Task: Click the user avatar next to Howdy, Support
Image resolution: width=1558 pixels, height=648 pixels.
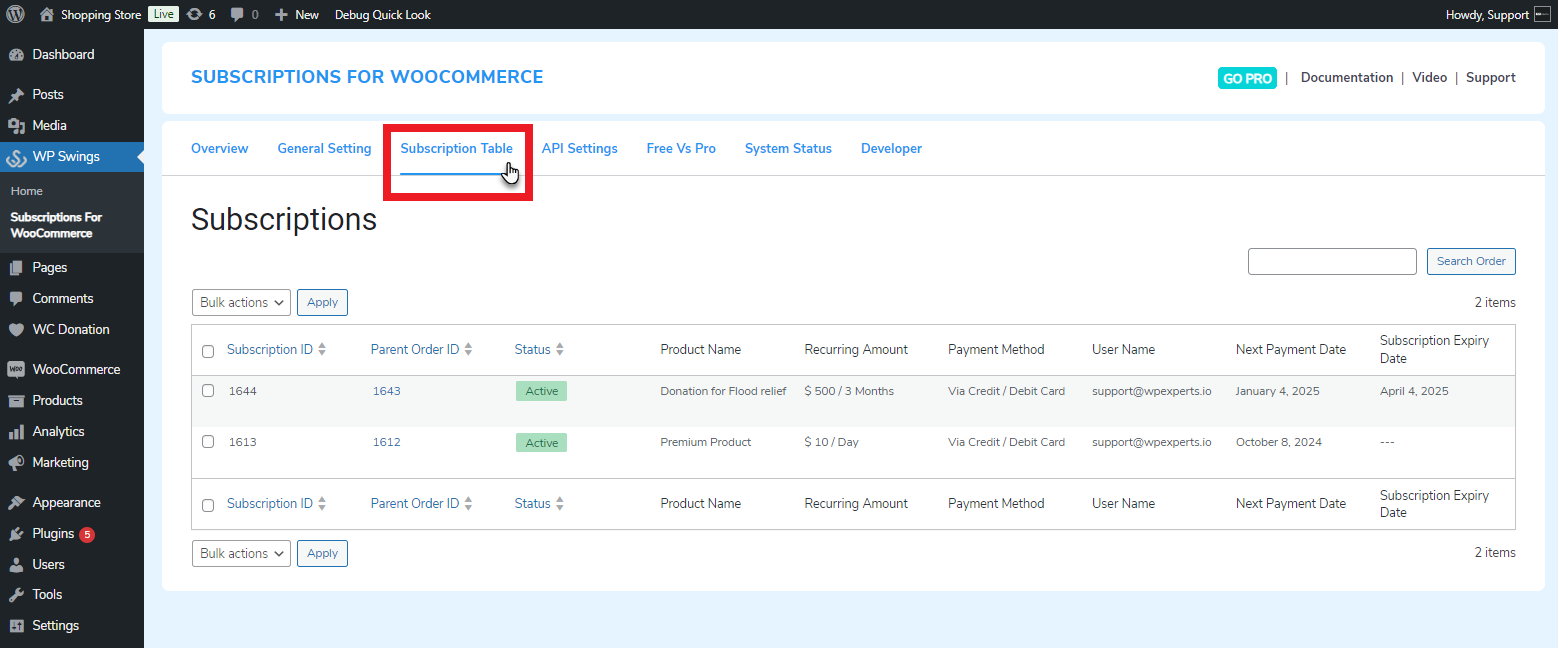Action: [x=1542, y=14]
